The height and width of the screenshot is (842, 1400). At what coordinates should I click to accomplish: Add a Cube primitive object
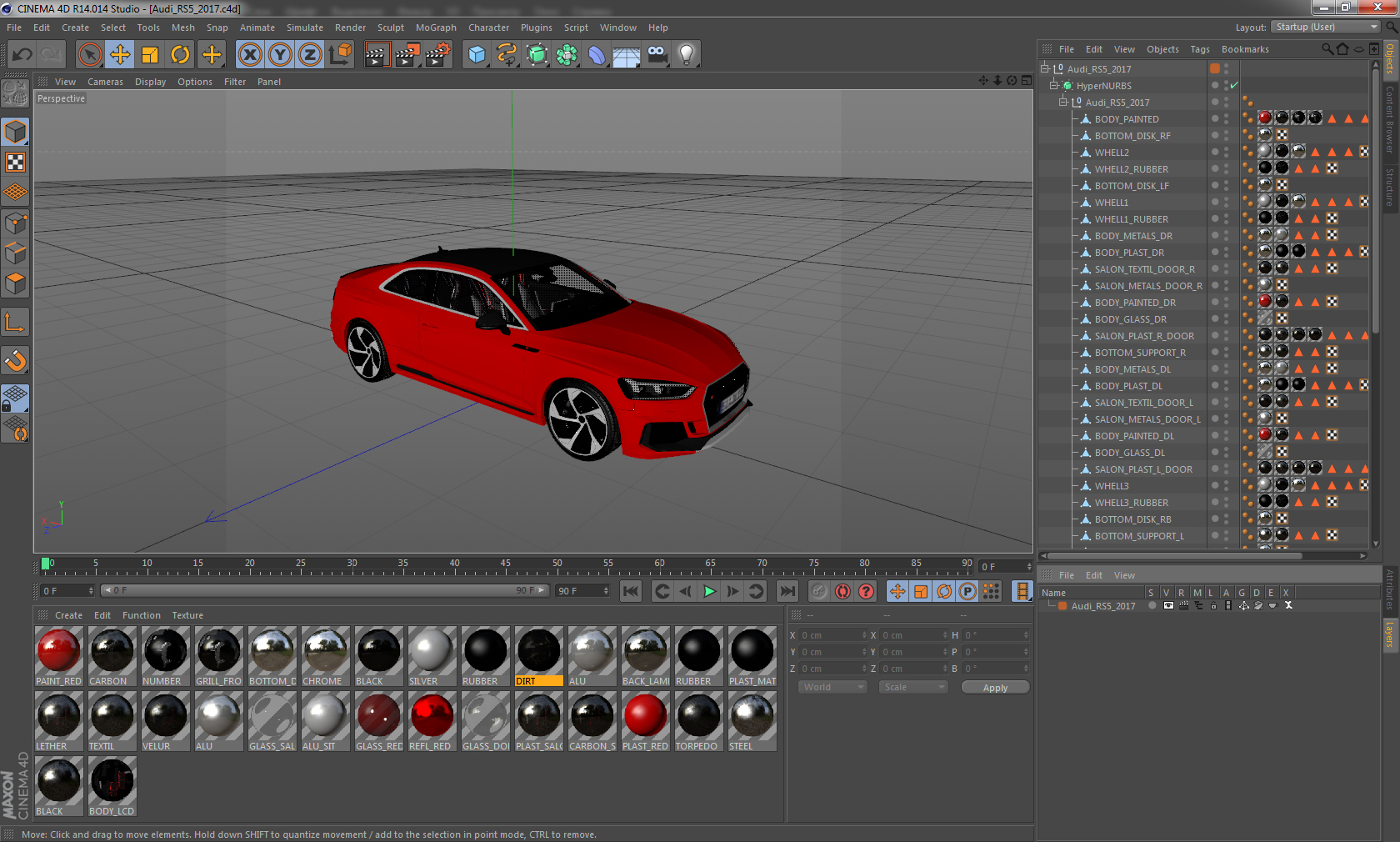point(477,55)
